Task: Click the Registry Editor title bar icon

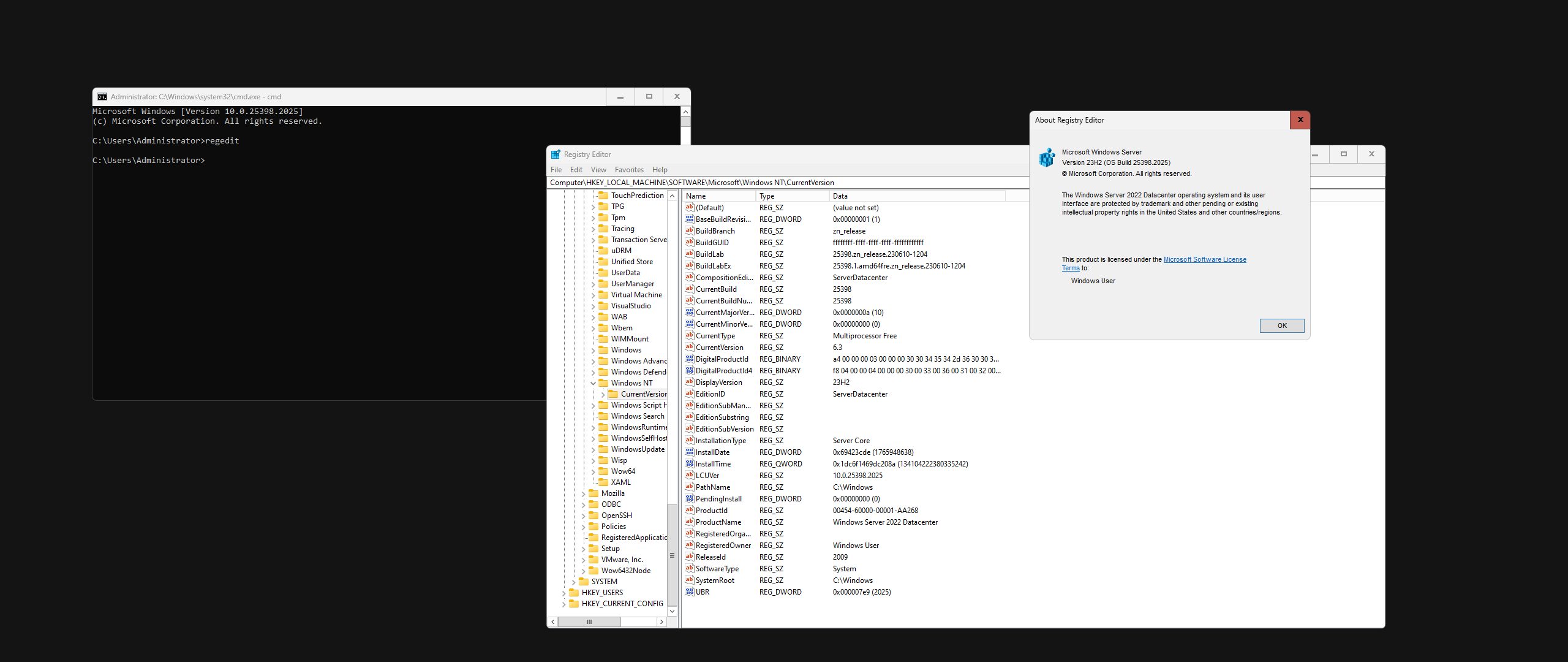Action: [556, 154]
